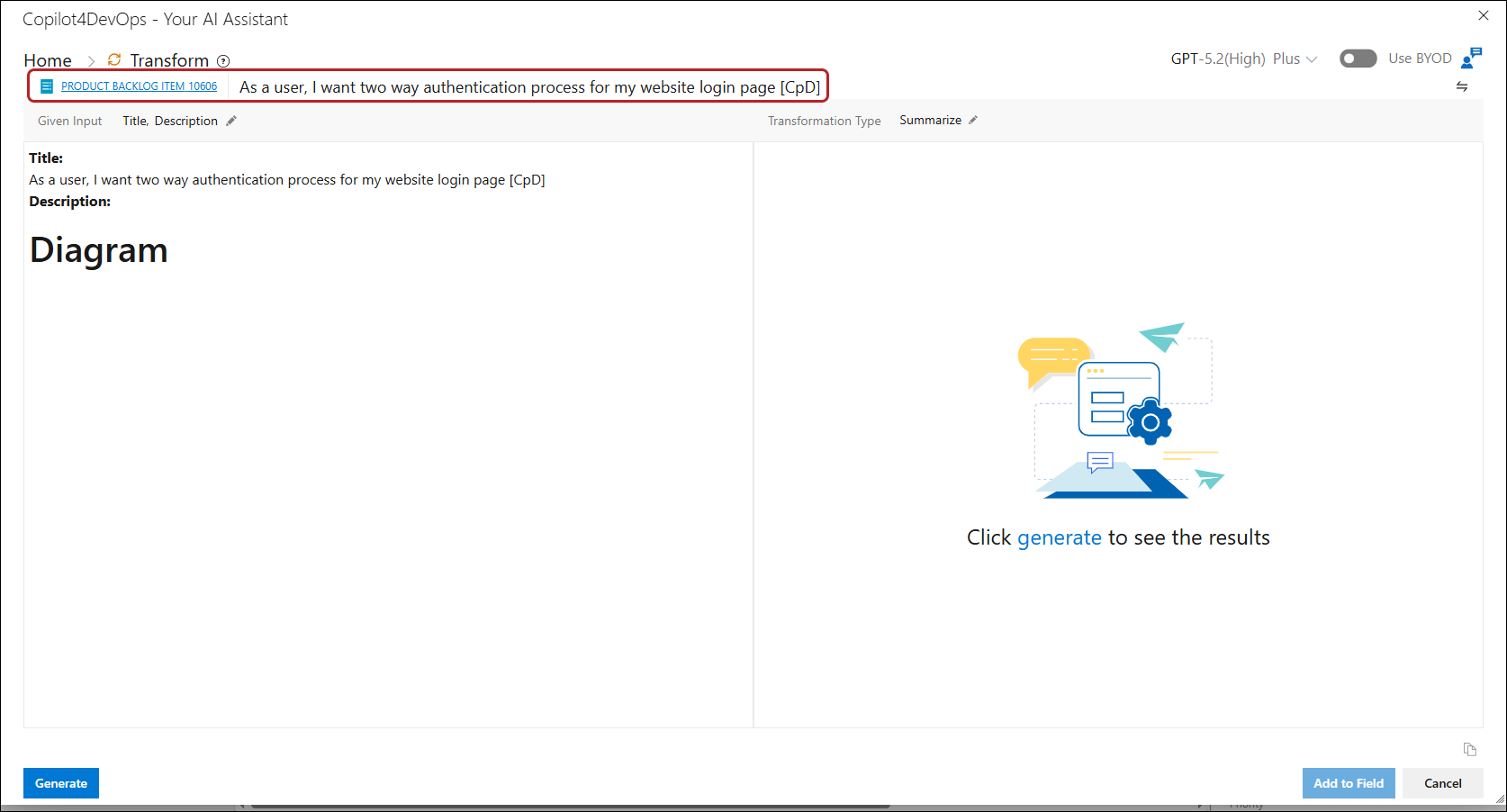This screenshot has height=812, width=1507.
Task: Click the swap panels arrows icon
Action: point(1462,86)
